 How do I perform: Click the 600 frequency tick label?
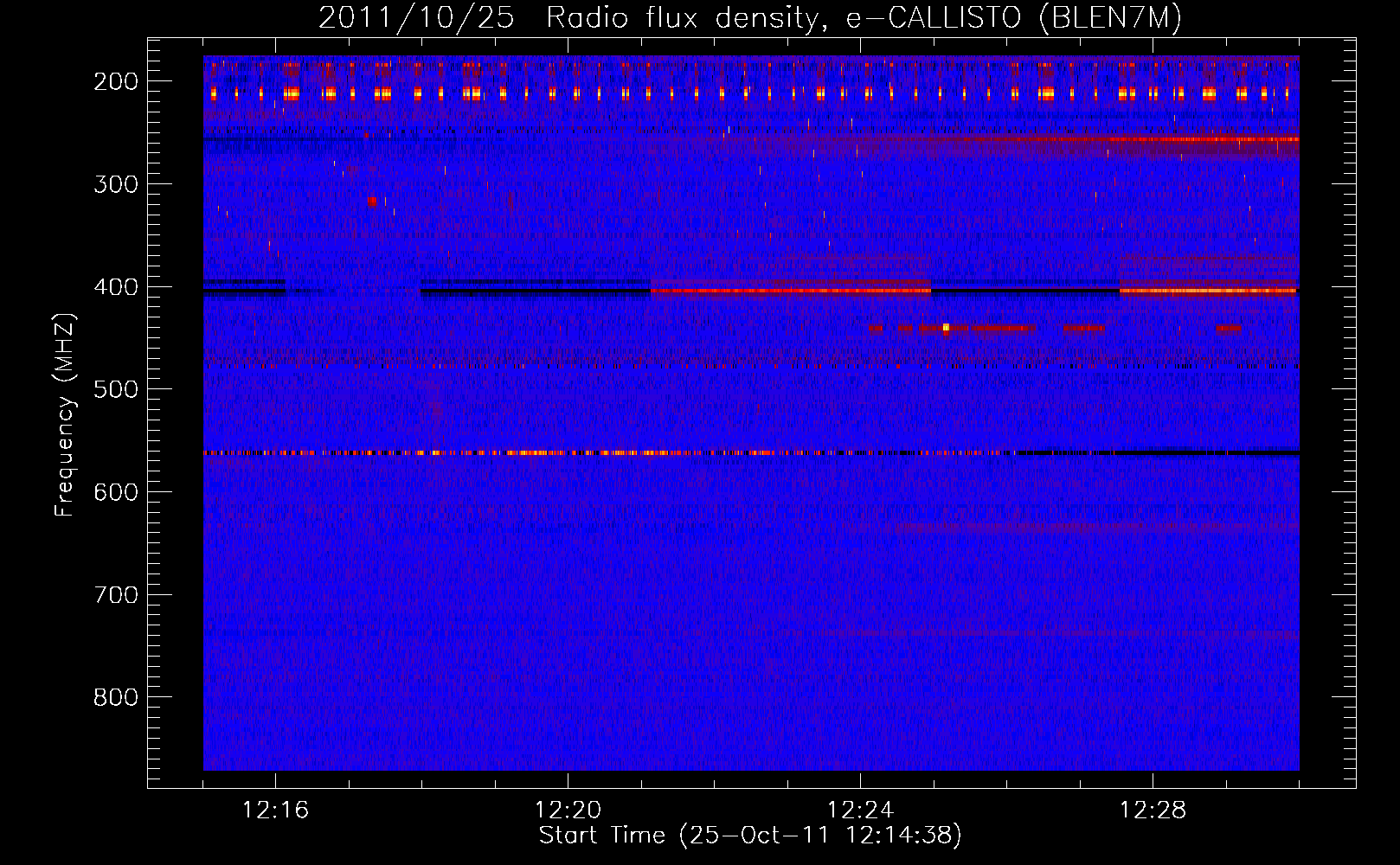coord(116,492)
